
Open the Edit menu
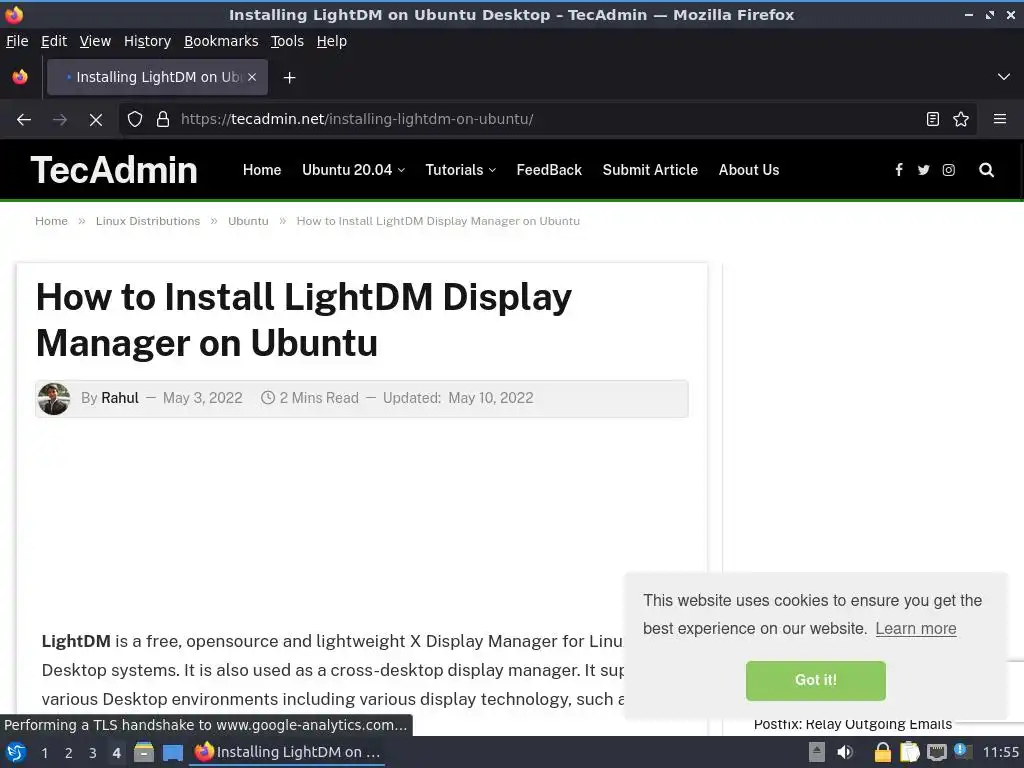click(54, 41)
